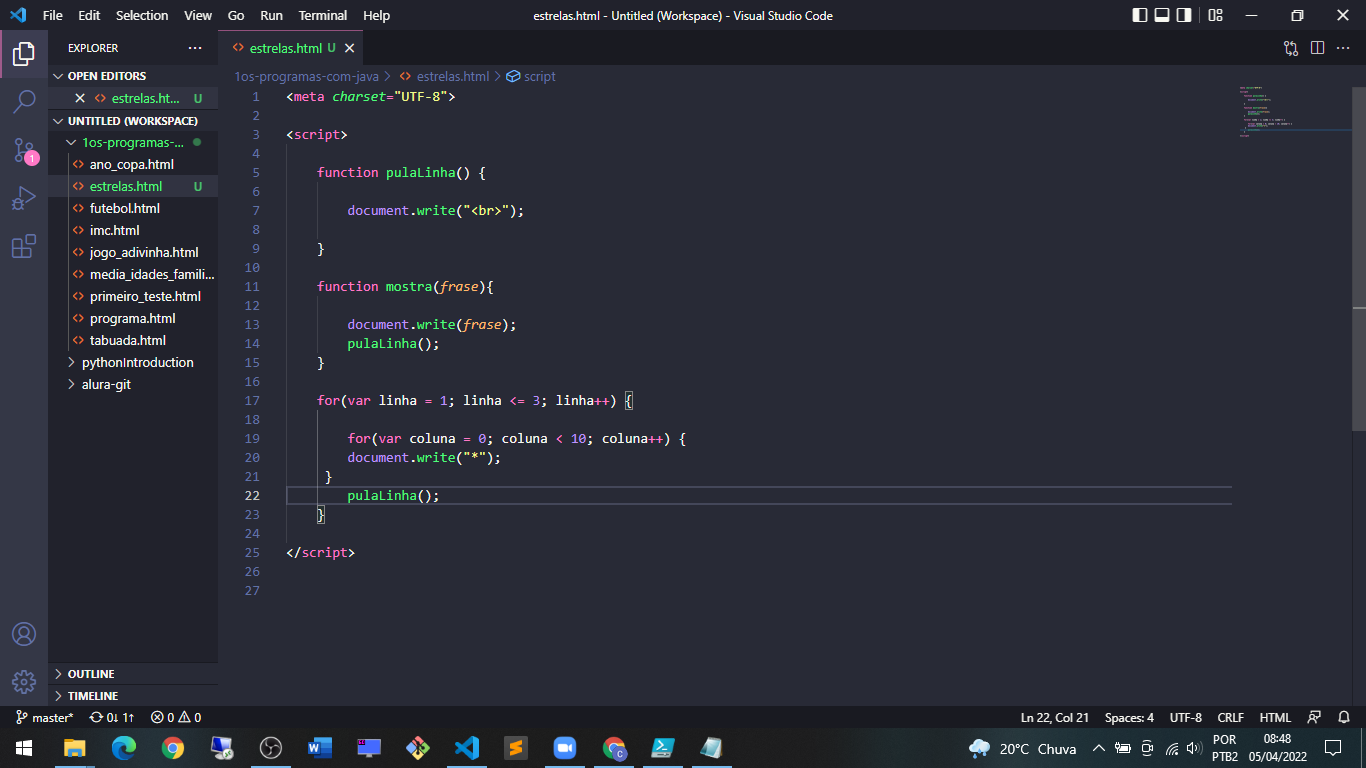
Task: Open Customize Layout button
Action: tap(1215, 15)
